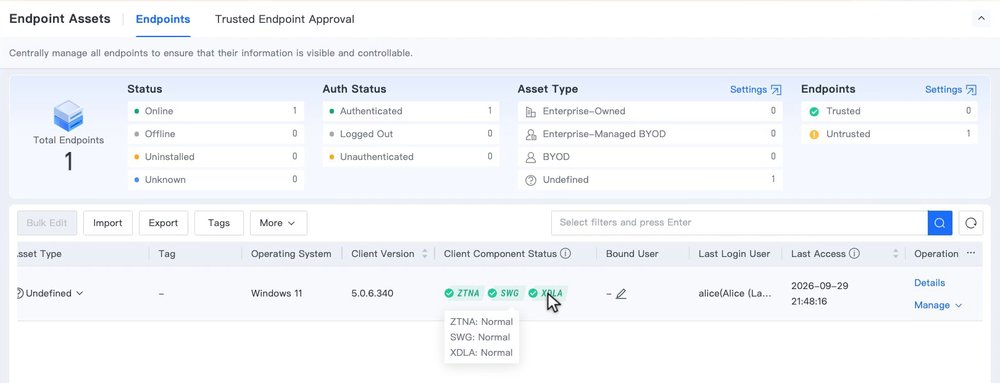The width and height of the screenshot is (1000, 383).
Task: Click the Export button
Action: pos(163,223)
